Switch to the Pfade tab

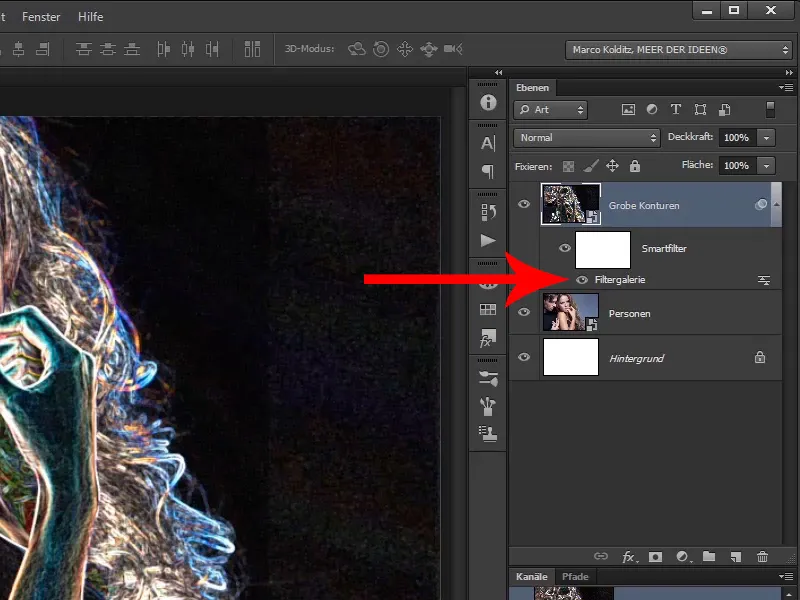tap(575, 577)
